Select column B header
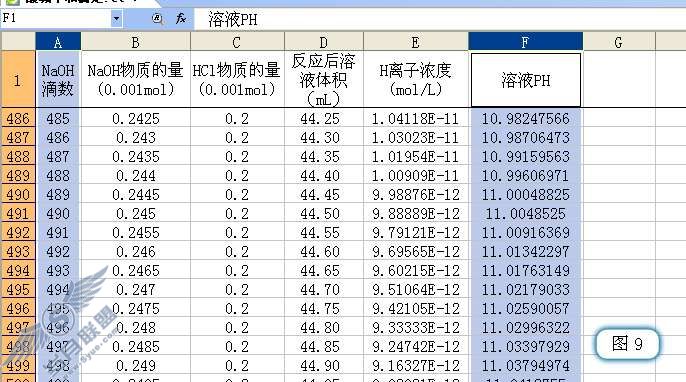The width and height of the screenshot is (686, 382). 136,42
